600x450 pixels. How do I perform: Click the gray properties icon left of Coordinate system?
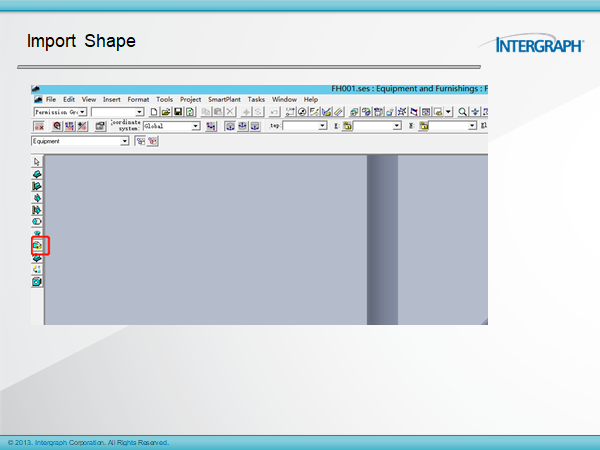(x=100, y=126)
